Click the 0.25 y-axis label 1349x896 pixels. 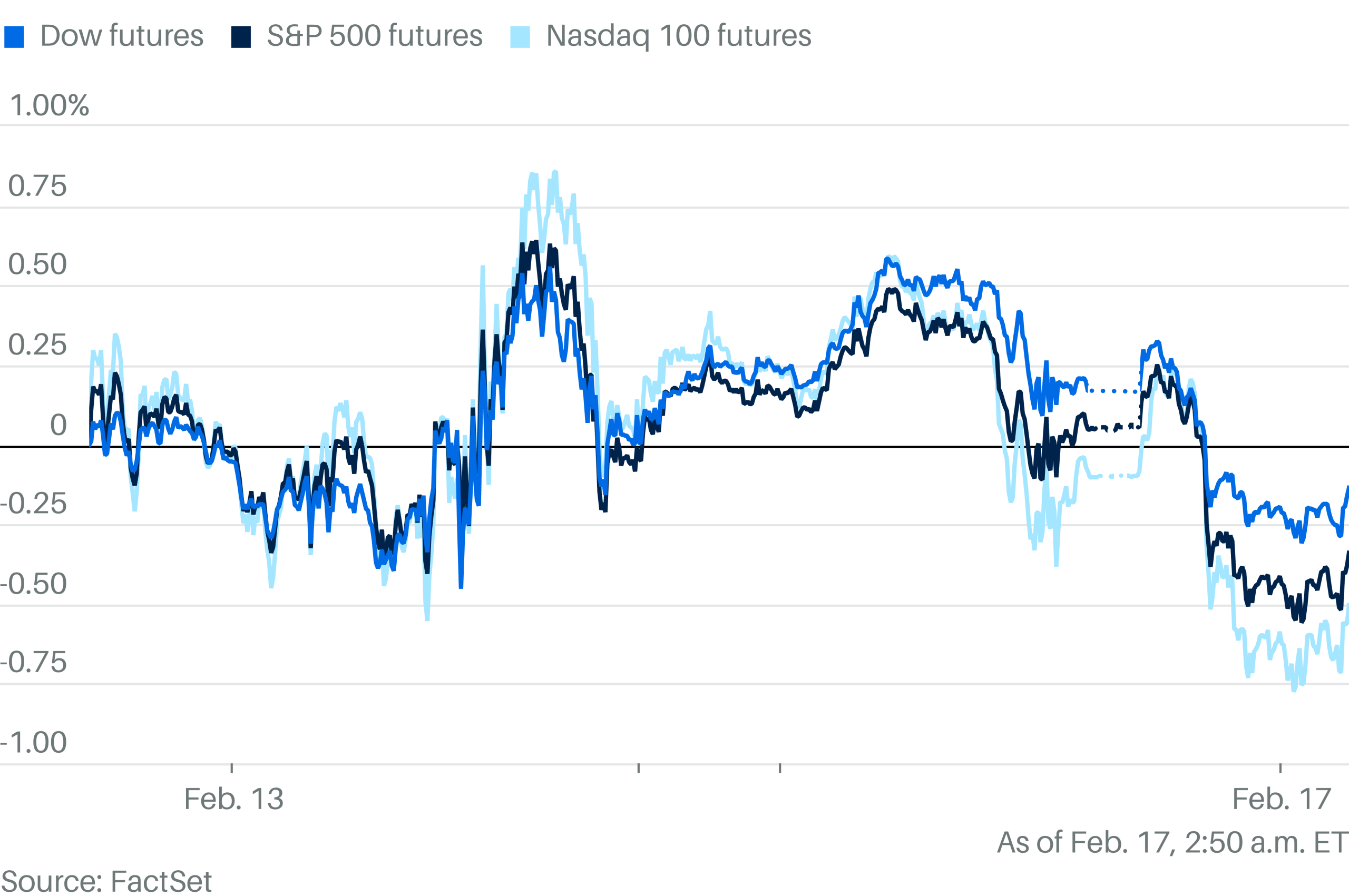coord(37,344)
